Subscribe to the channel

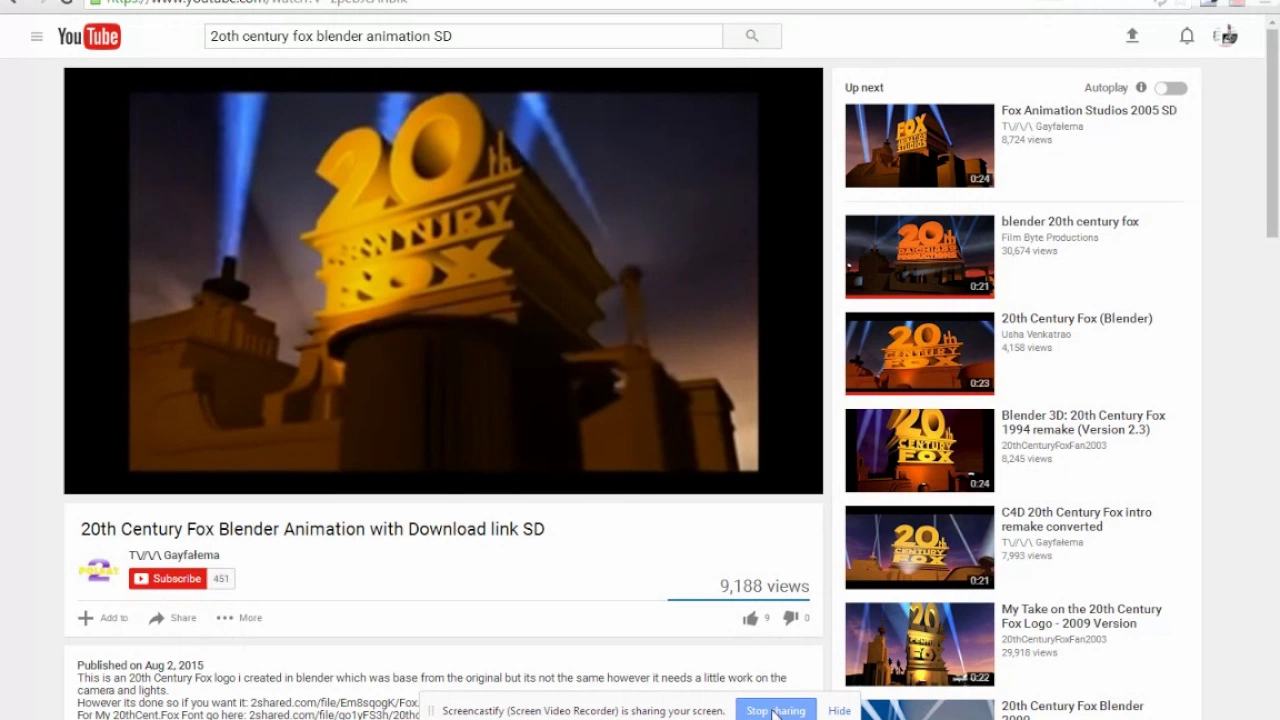pyautogui.click(x=167, y=578)
